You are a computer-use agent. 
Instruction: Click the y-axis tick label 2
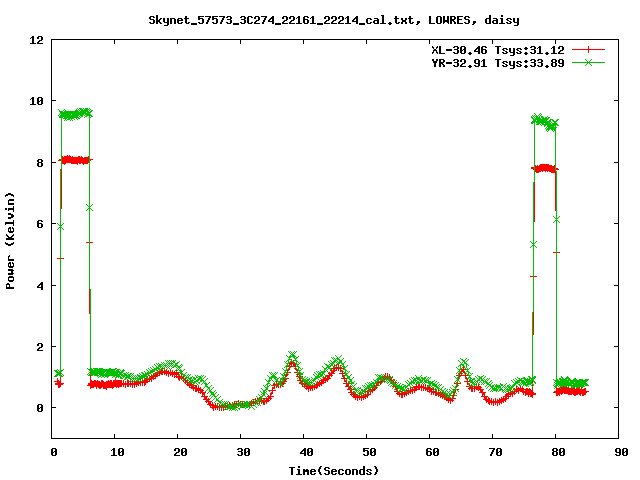pos(40,347)
